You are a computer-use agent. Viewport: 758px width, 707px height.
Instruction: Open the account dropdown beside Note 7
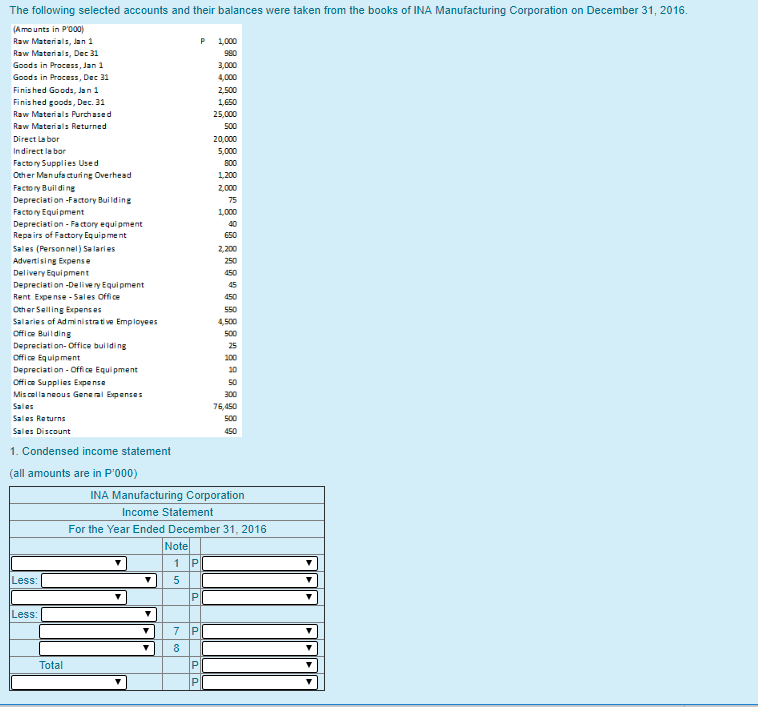[97, 631]
